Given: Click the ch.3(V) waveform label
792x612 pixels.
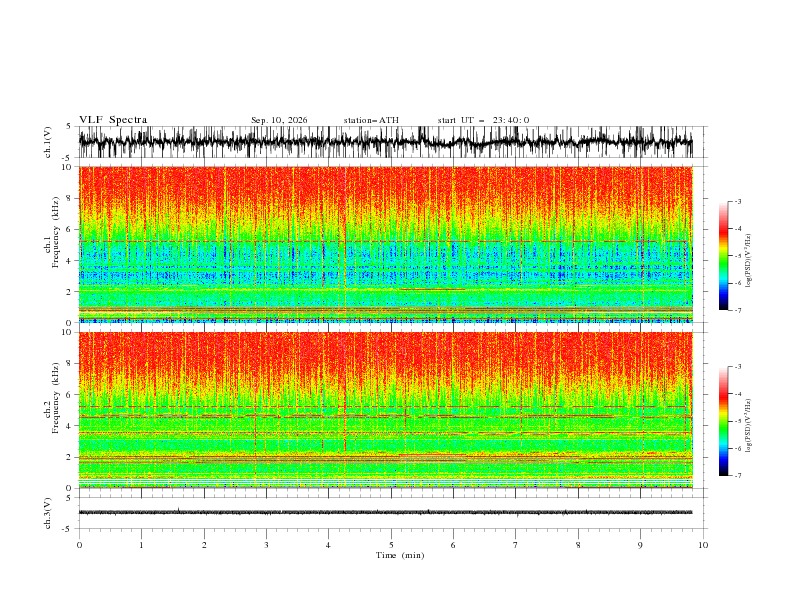Looking at the screenshot, I should pyautogui.click(x=48, y=513).
